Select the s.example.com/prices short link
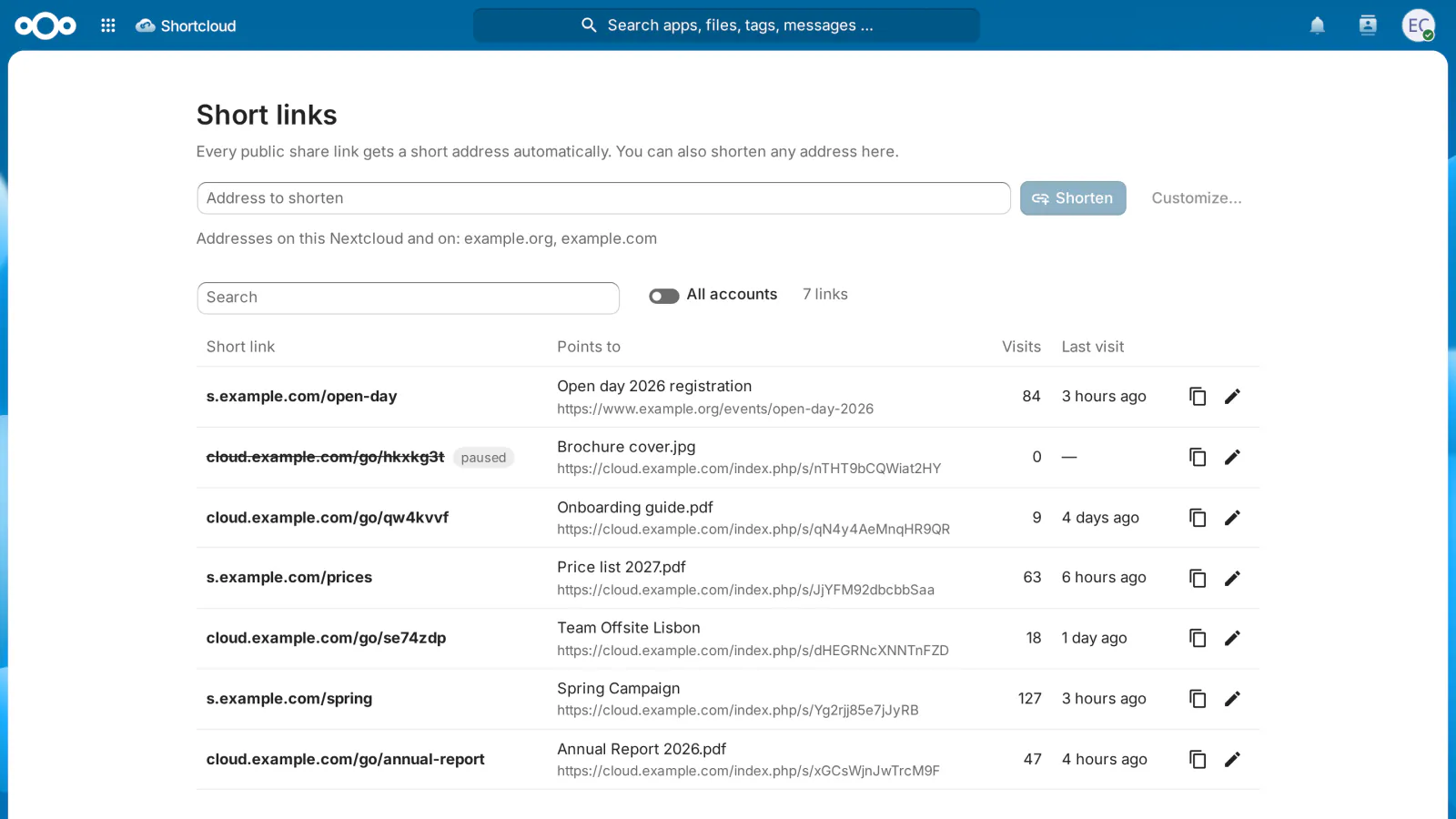The height and width of the screenshot is (819, 1456). [289, 578]
